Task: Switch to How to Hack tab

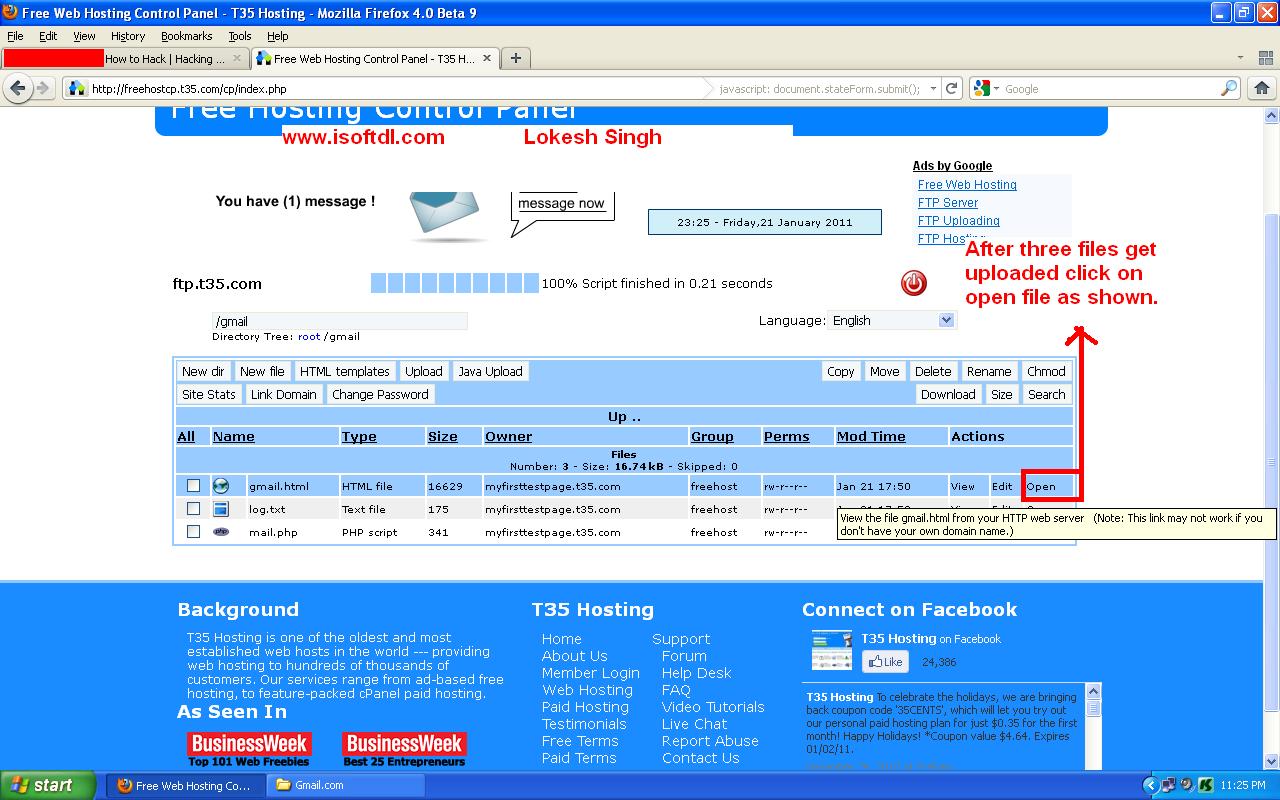Action: coord(125,58)
